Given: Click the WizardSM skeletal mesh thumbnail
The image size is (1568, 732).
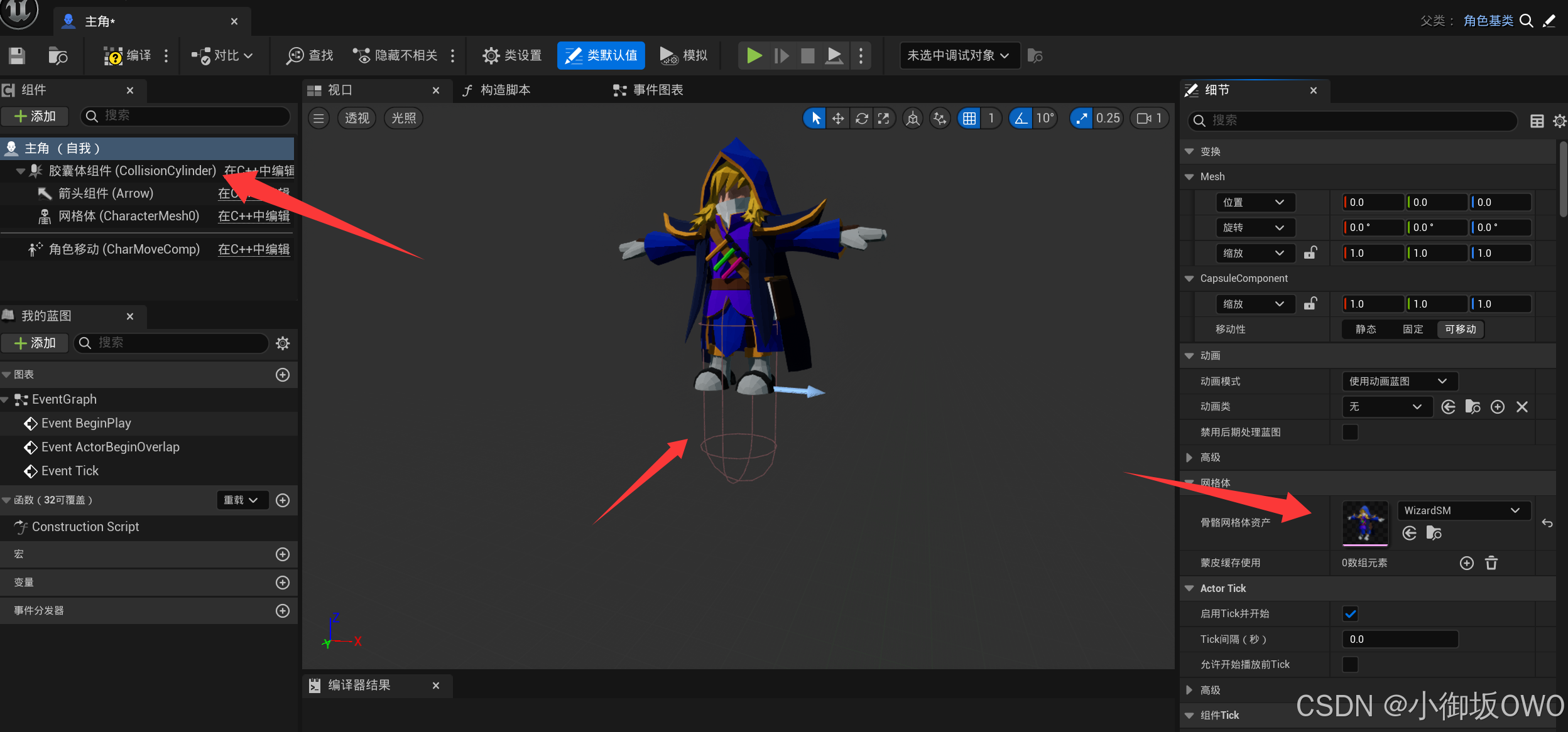Looking at the screenshot, I should click(x=1364, y=522).
